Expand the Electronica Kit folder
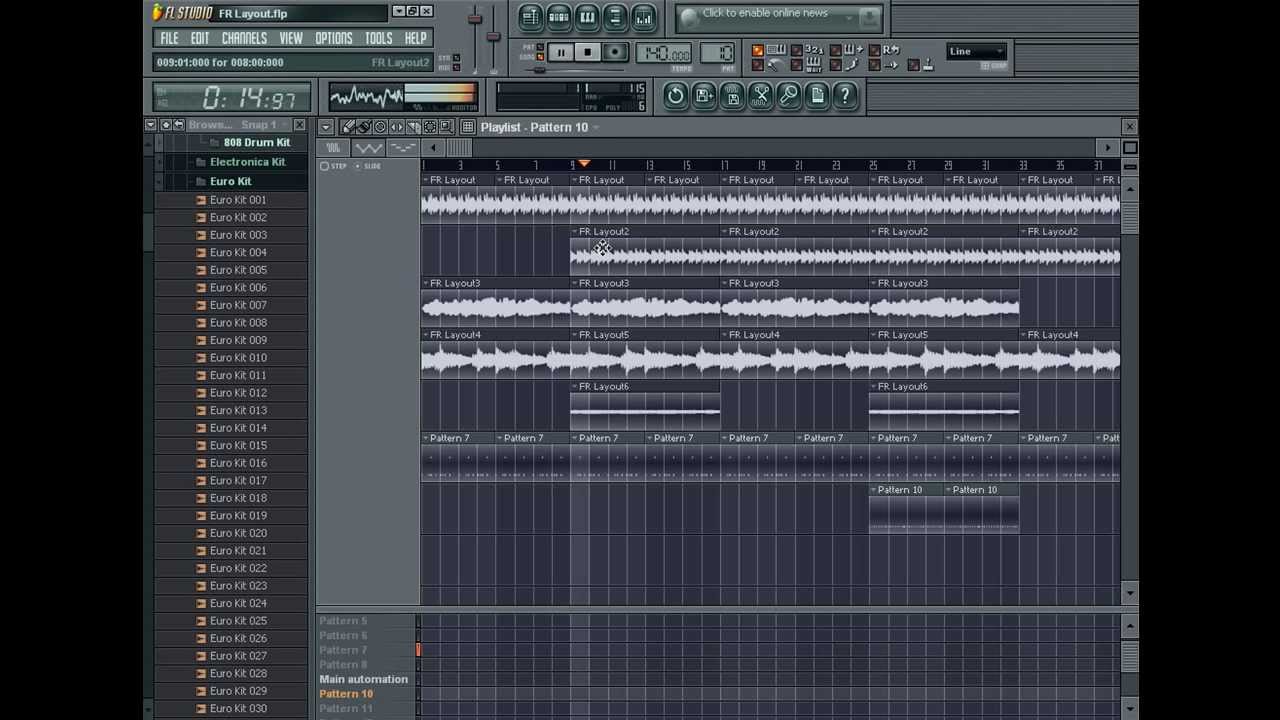 pos(247,162)
